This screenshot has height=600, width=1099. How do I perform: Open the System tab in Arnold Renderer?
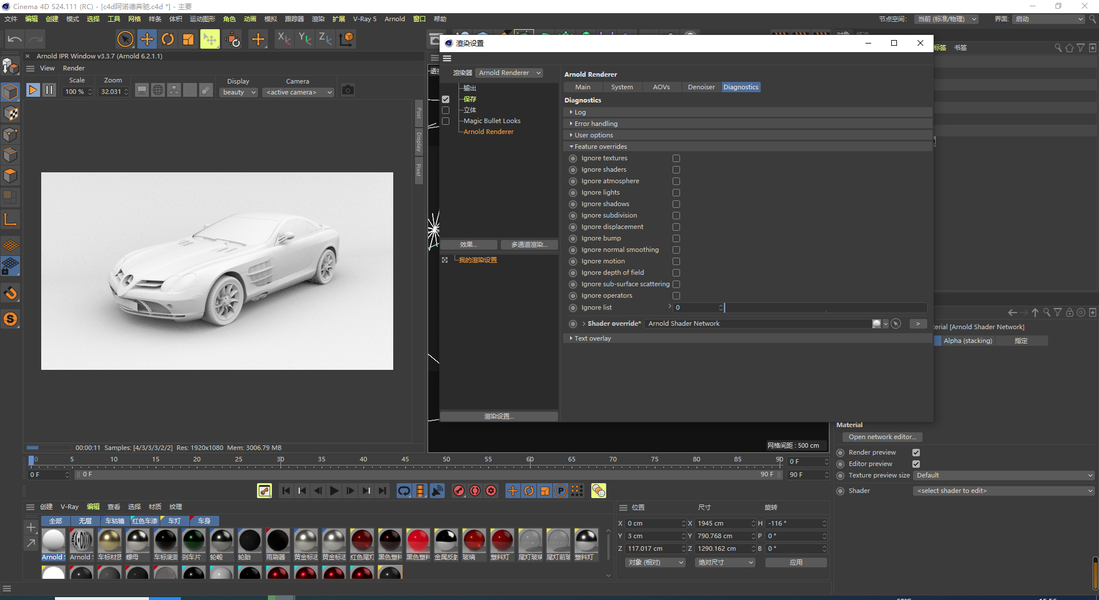[x=622, y=87]
